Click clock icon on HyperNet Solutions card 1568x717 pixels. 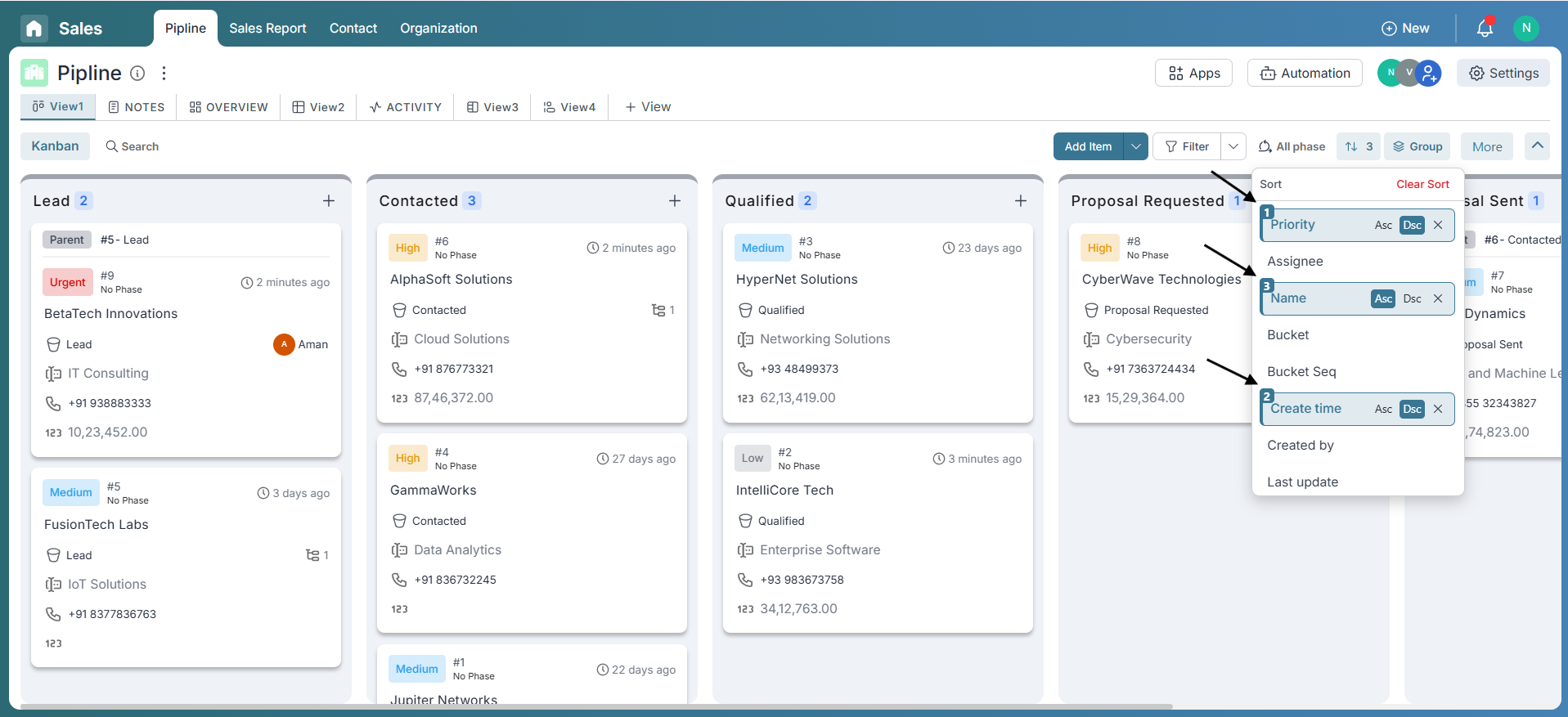point(949,248)
